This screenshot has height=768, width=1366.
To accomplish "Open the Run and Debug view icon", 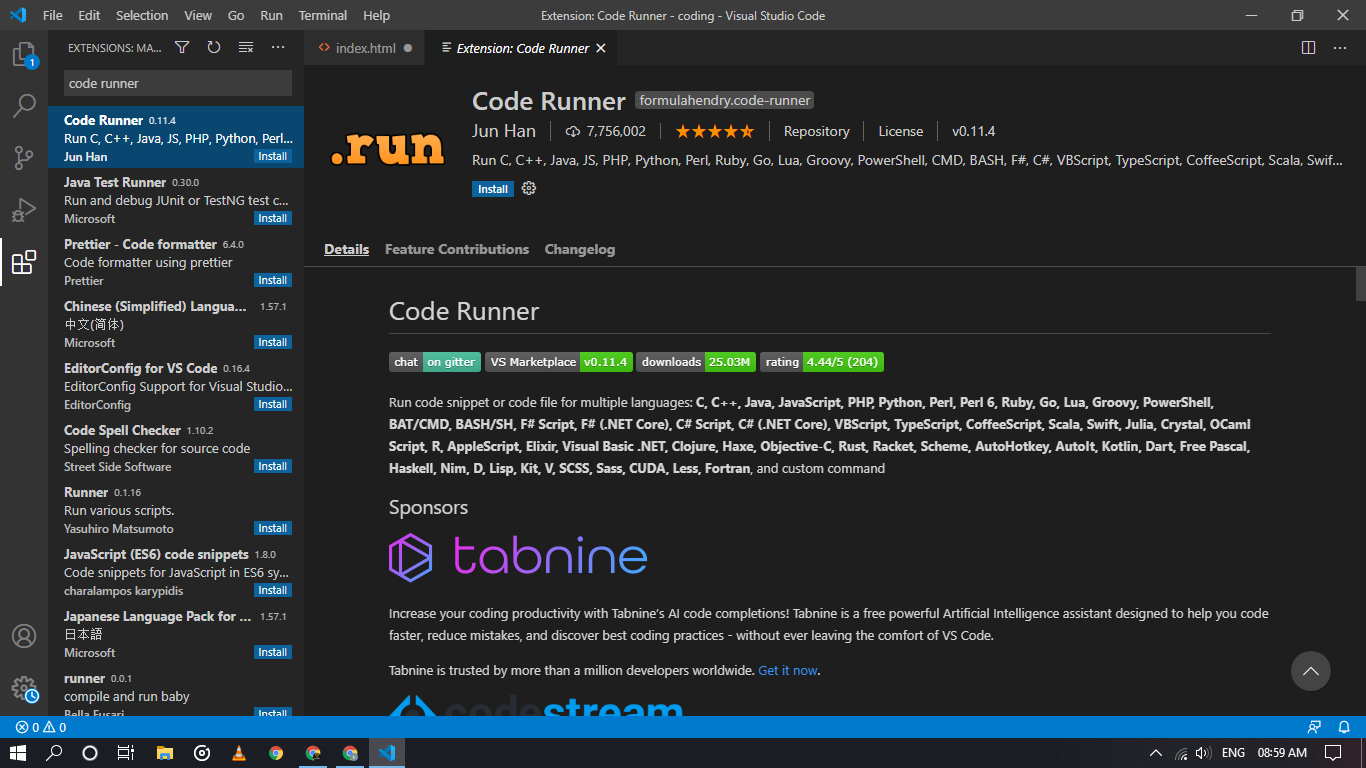I will click(24, 210).
